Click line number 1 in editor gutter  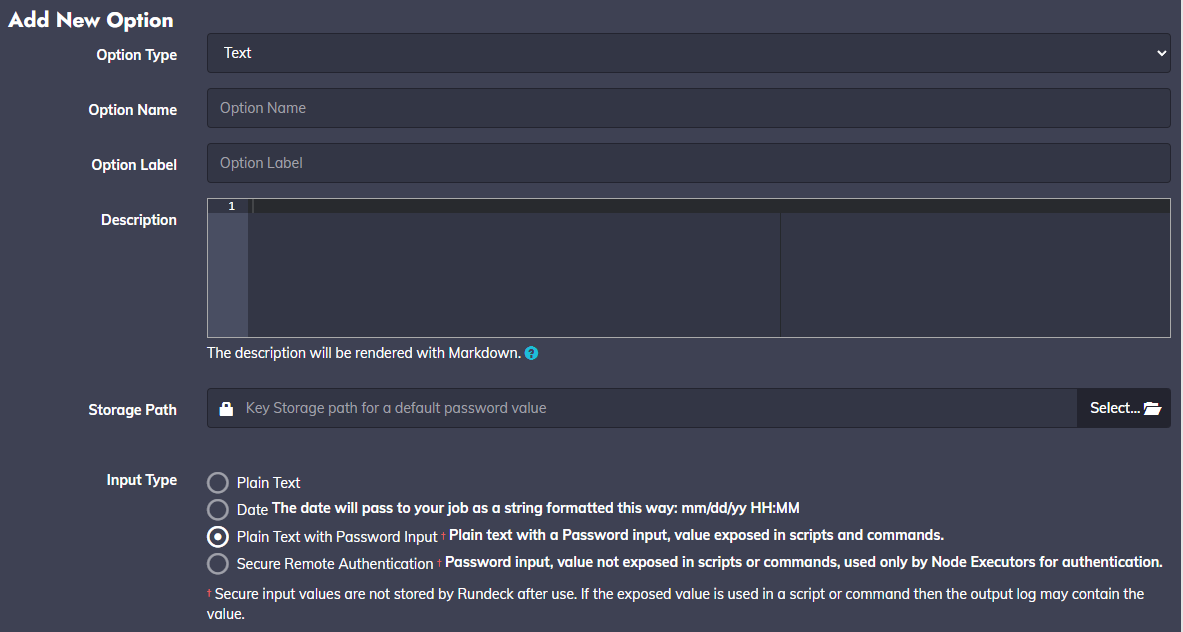pyautogui.click(x=231, y=206)
